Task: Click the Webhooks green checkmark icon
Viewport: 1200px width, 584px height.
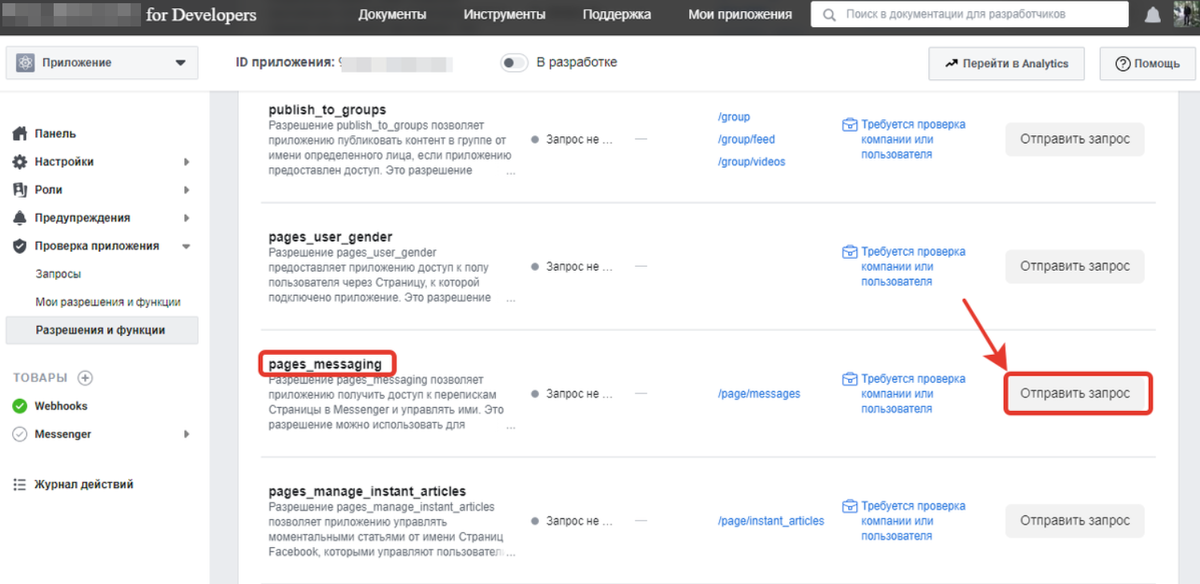Action: [x=19, y=406]
